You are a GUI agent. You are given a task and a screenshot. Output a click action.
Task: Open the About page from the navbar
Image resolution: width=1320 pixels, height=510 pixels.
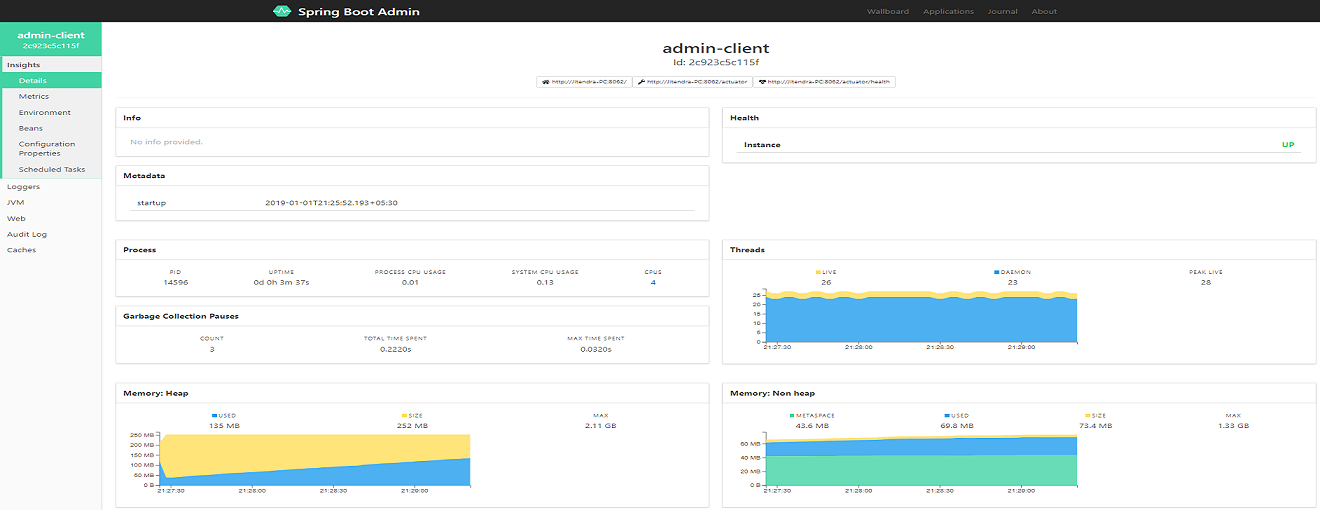(x=1044, y=12)
